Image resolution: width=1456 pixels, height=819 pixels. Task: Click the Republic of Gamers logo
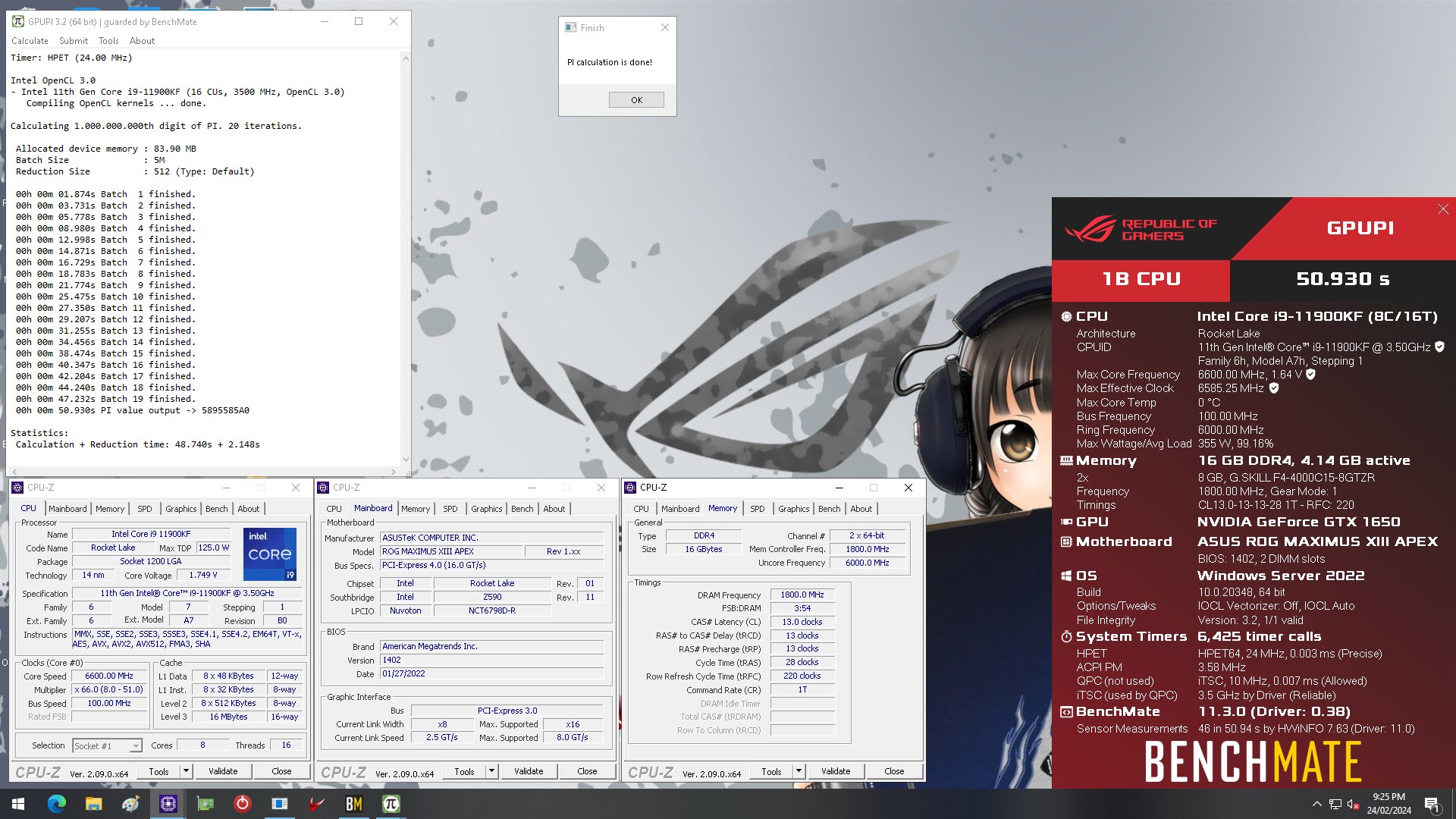click(1141, 229)
